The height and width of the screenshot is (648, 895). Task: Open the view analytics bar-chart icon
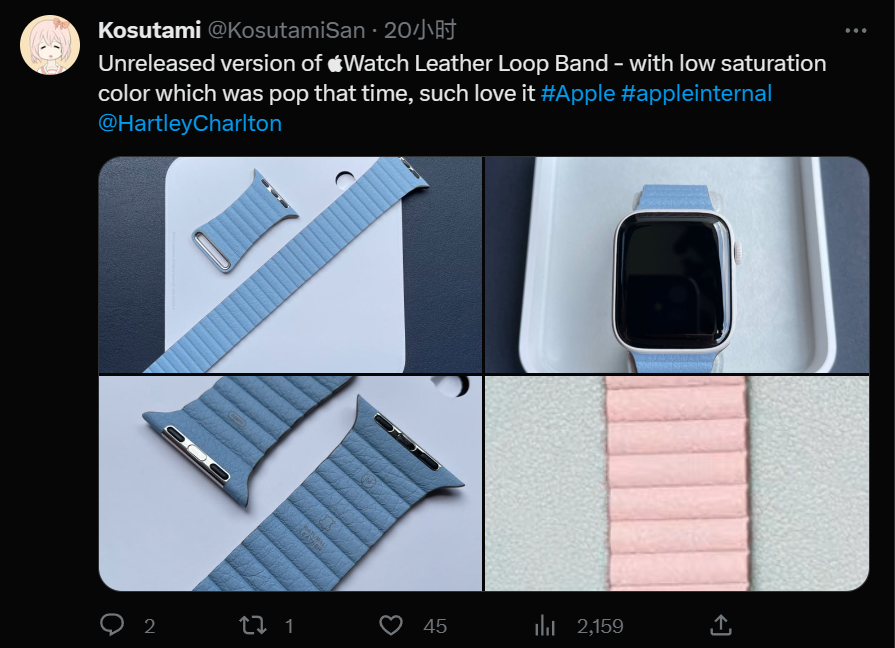tap(545, 625)
